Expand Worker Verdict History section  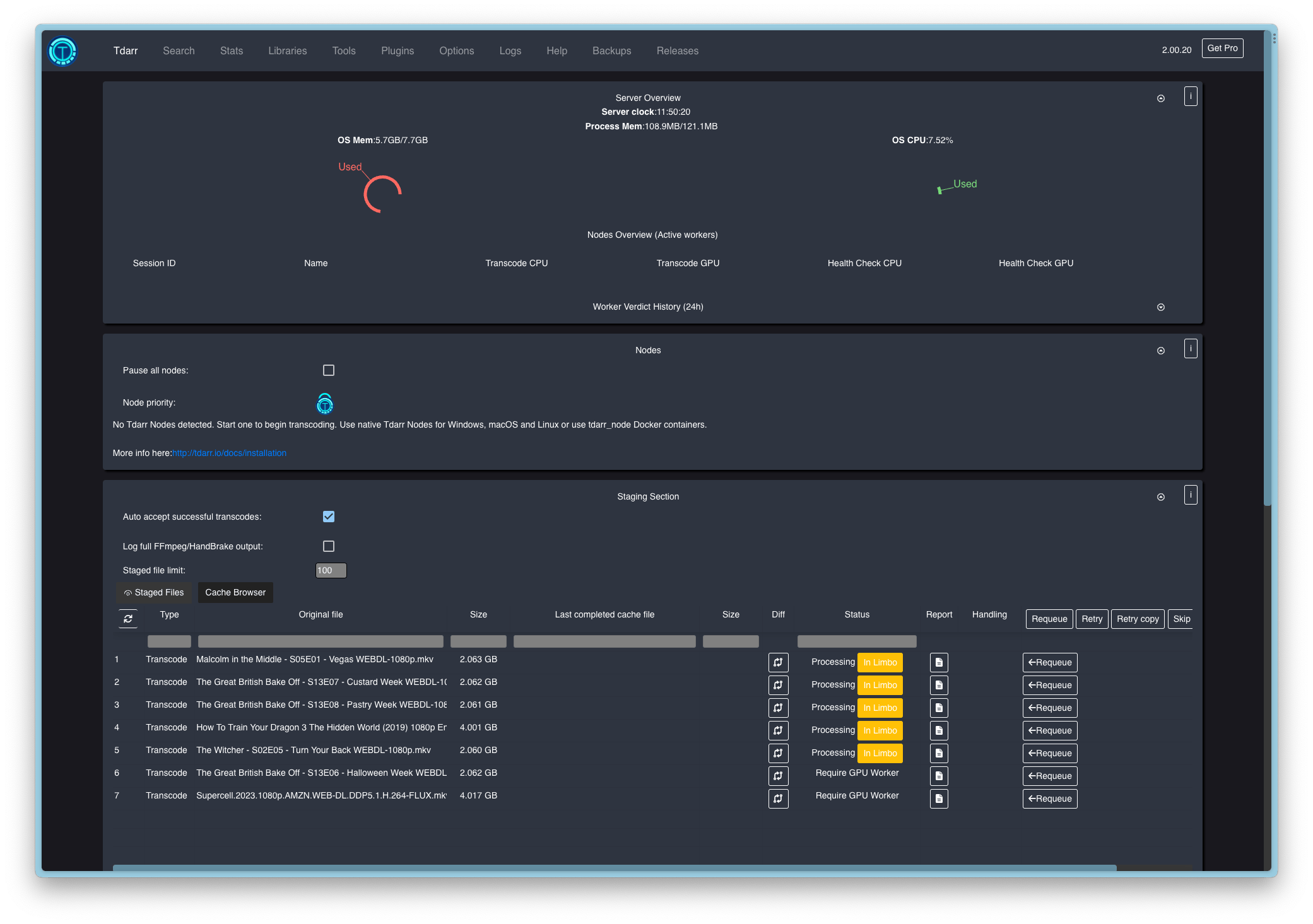click(1161, 307)
